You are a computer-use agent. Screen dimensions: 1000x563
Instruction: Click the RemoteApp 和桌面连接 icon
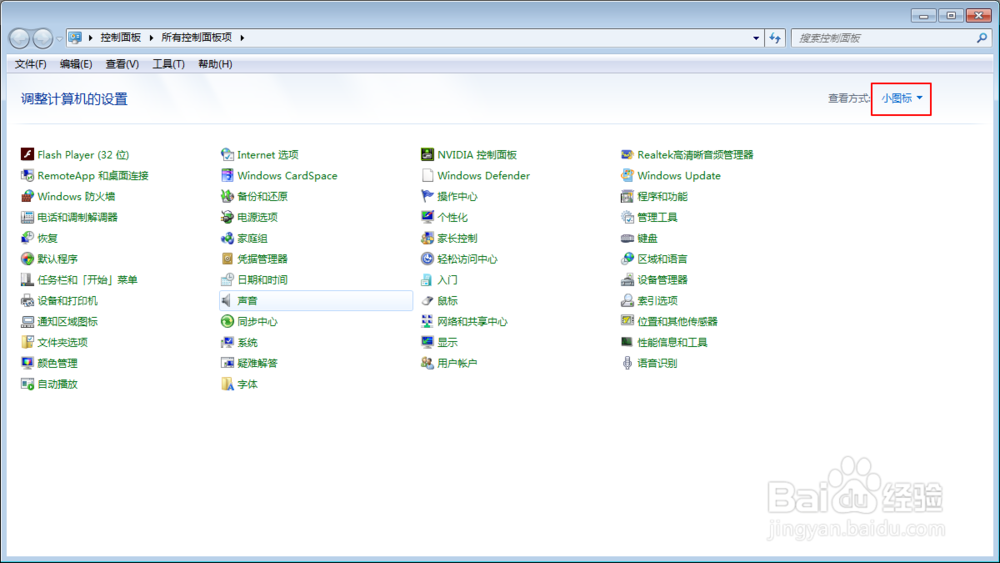coord(27,175)
